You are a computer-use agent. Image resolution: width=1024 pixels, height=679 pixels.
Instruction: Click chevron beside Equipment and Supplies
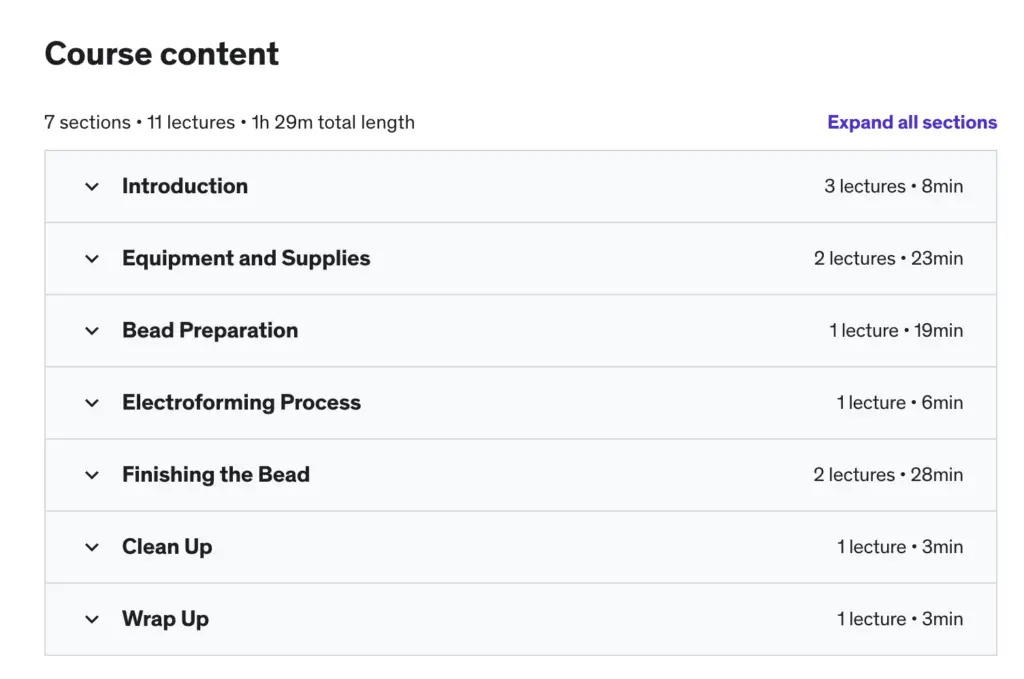pos(92,259)
